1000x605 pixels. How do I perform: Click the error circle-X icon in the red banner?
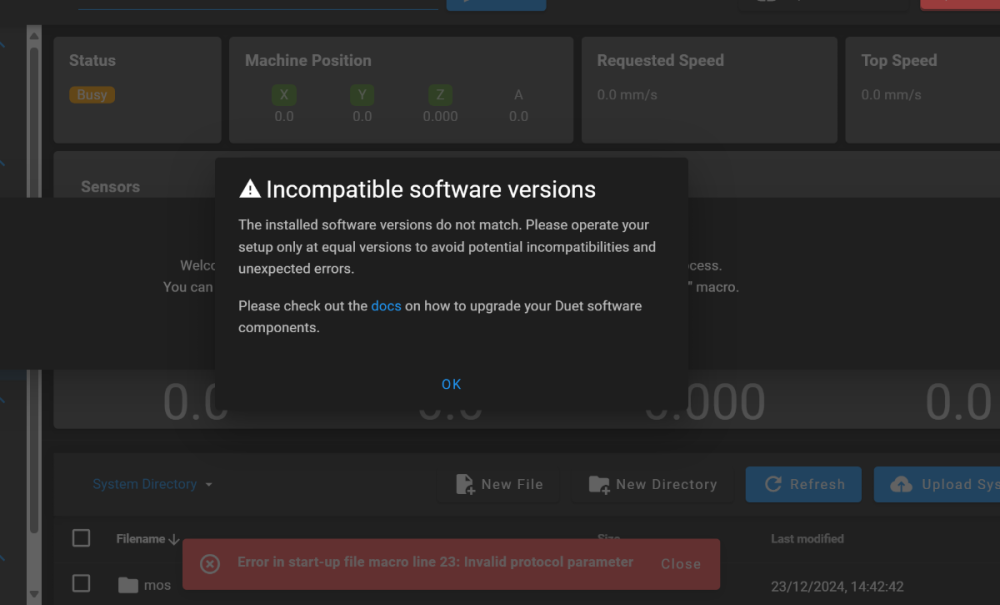click(x=210, y=564)
